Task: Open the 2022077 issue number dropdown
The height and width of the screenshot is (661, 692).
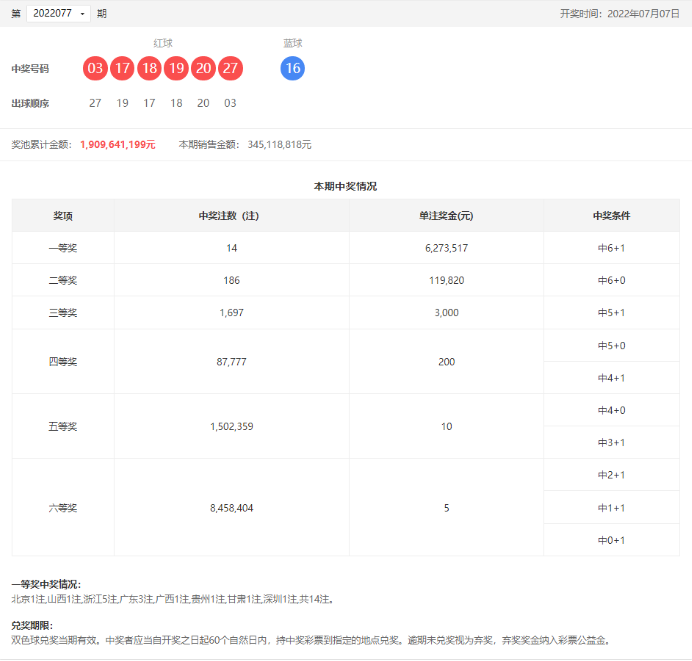Action: click(58, 14)
